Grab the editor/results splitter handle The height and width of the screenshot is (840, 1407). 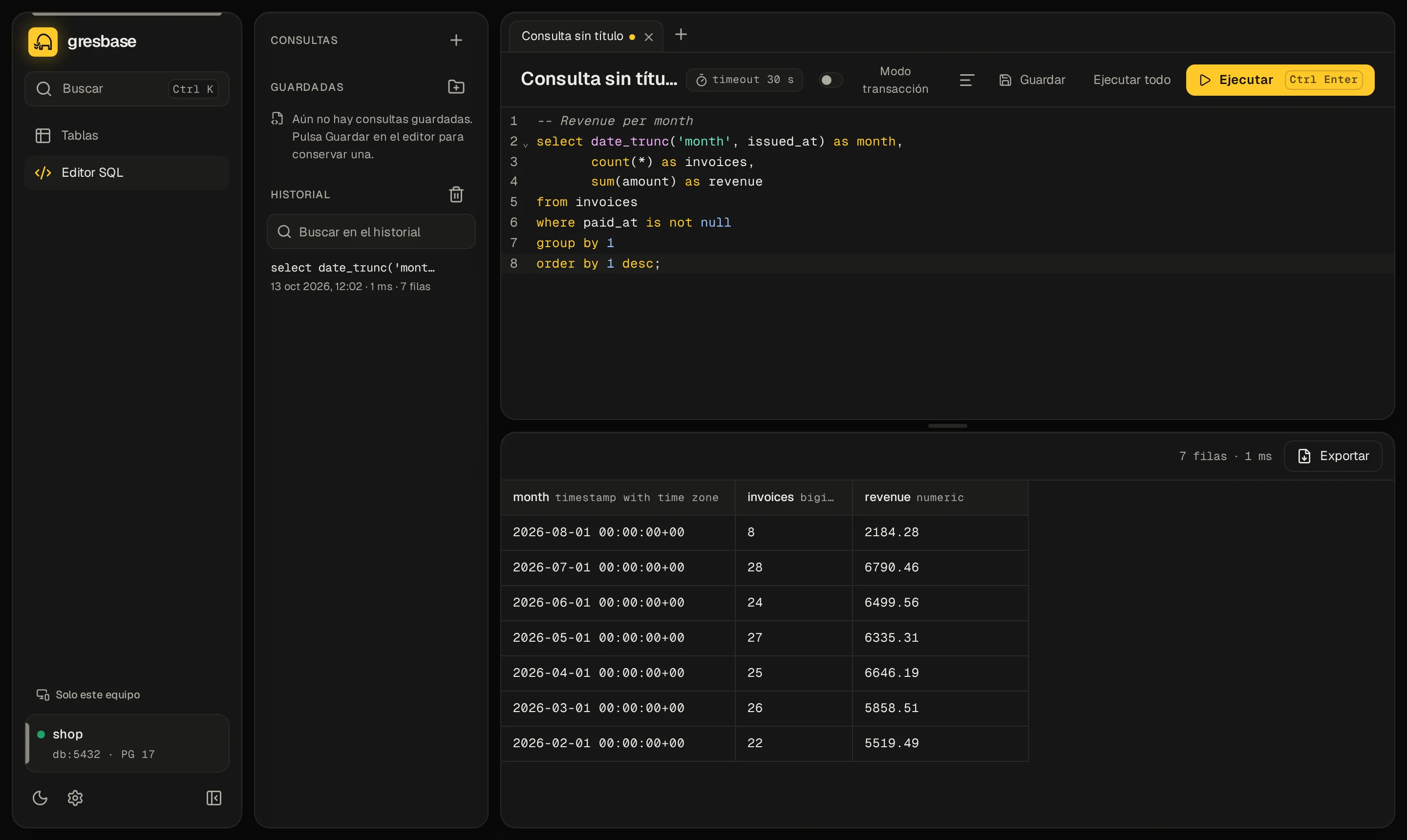[x=947, y=426]
